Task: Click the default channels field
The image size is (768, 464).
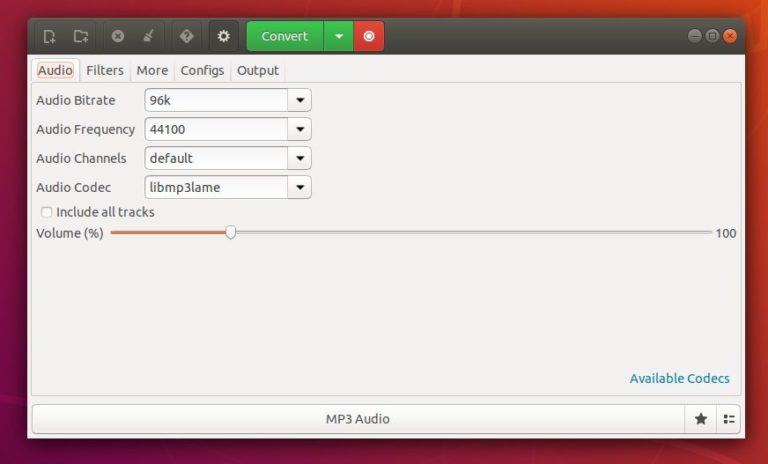Action: [216, 158]
